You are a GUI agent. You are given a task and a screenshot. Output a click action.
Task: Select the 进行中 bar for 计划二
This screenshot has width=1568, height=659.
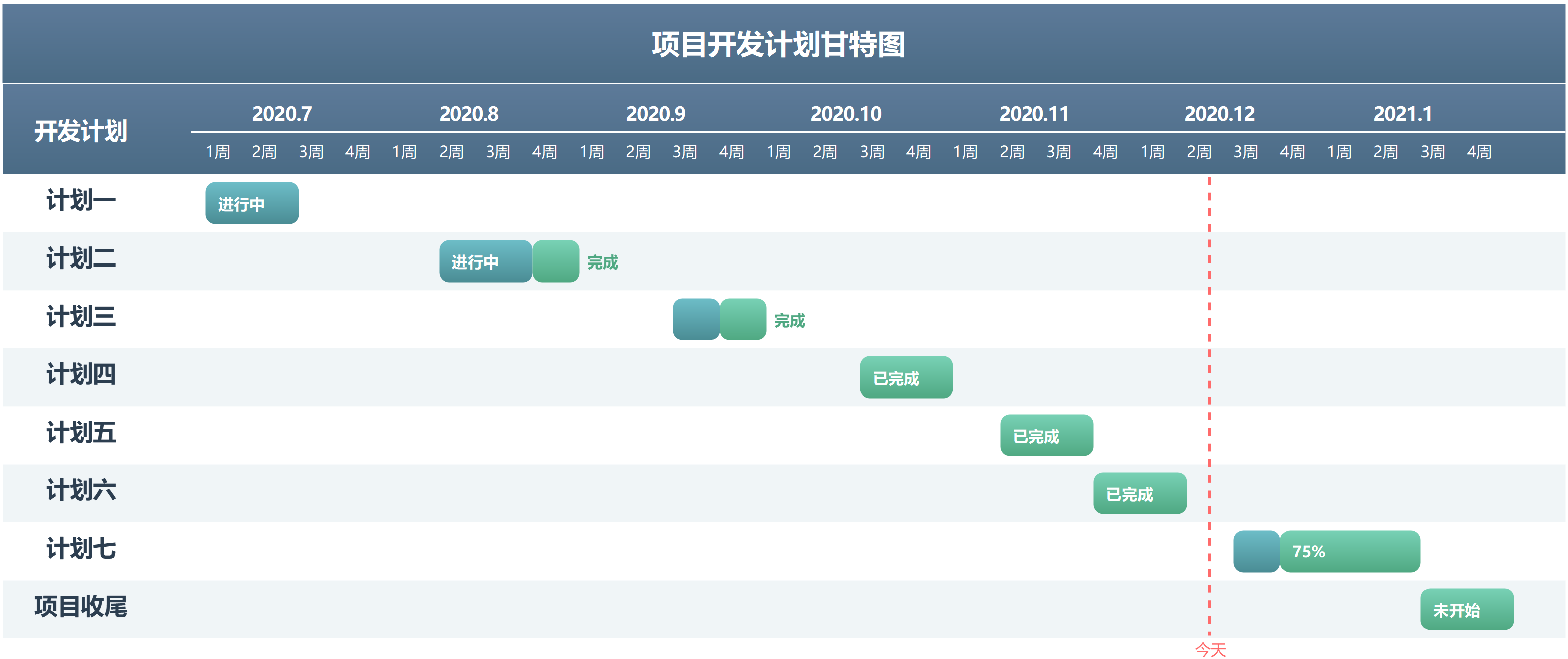[x=485, y=261]
